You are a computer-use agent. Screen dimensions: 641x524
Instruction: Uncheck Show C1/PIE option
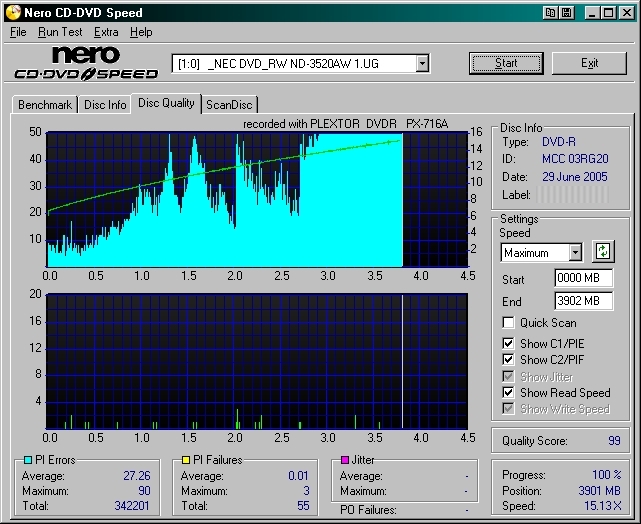508,343
